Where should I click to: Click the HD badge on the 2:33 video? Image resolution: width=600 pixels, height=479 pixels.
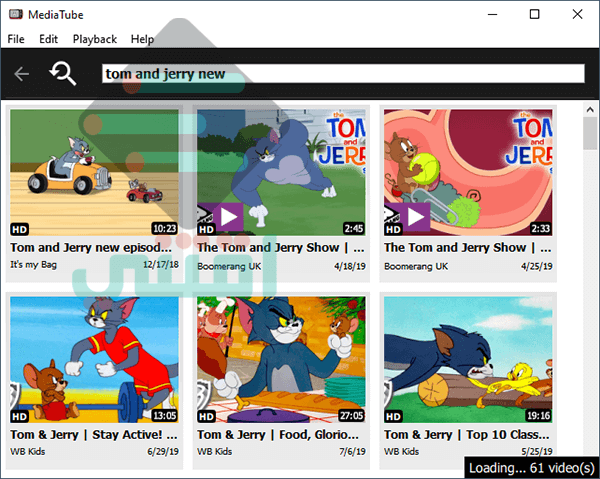click(393, 229)
